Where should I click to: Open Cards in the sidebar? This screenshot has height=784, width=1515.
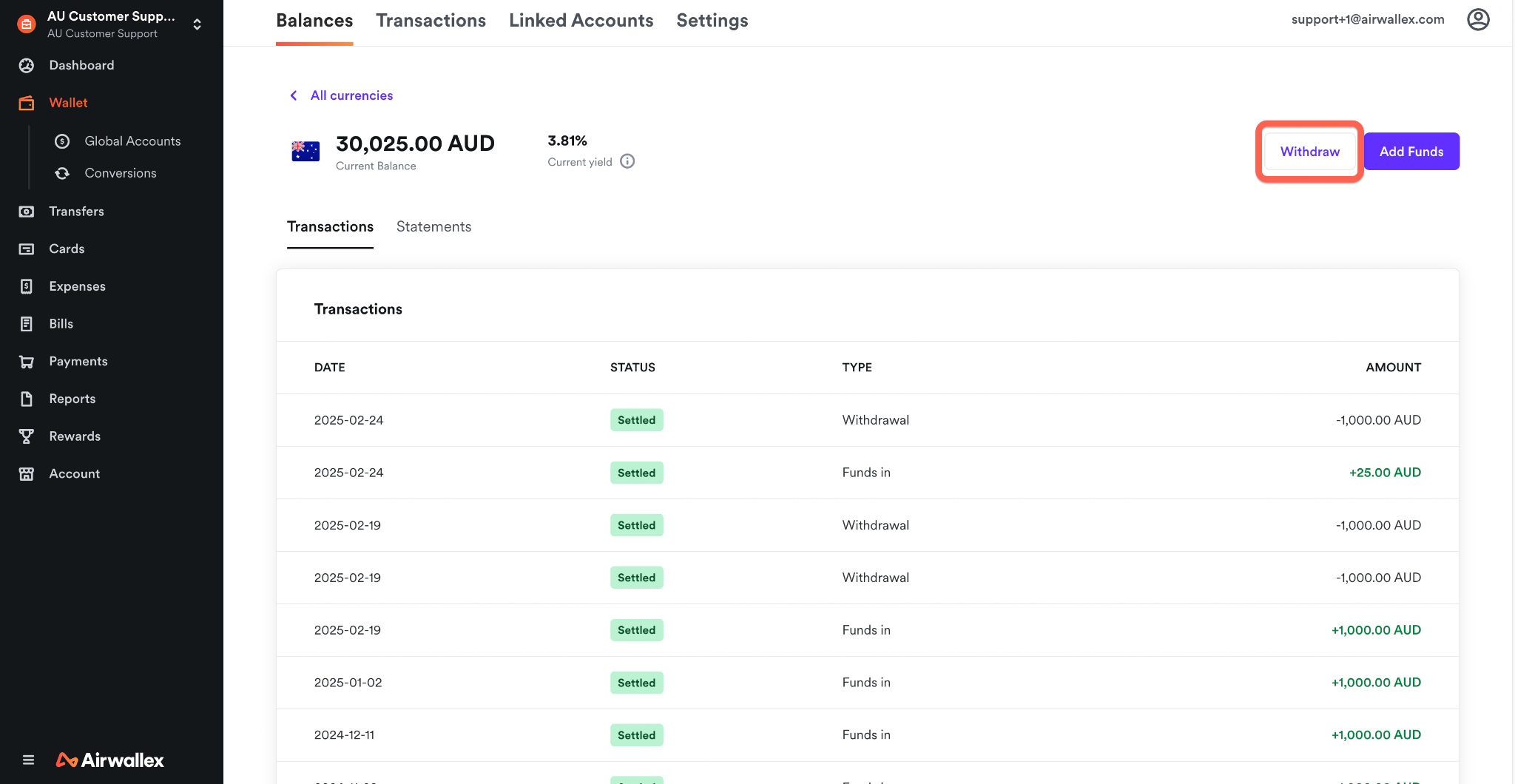coord(67,249)
